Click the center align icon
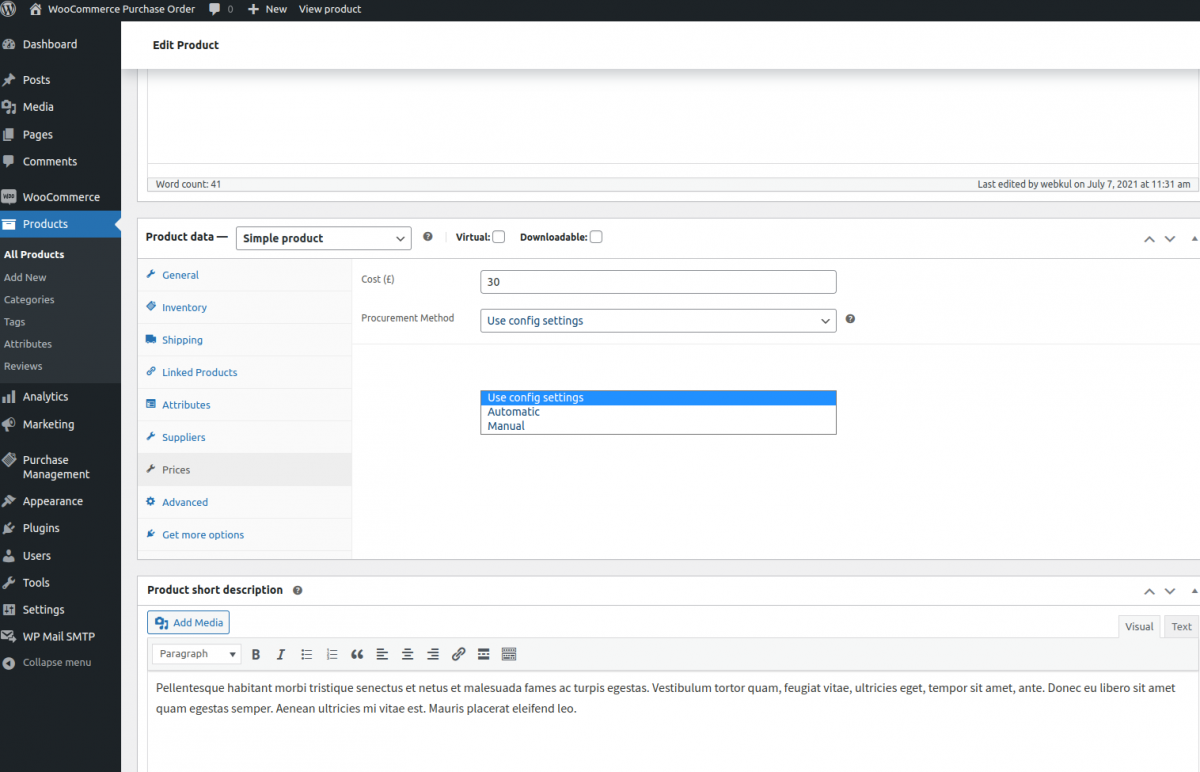1200x772 pixels. (x=408, y=654)
